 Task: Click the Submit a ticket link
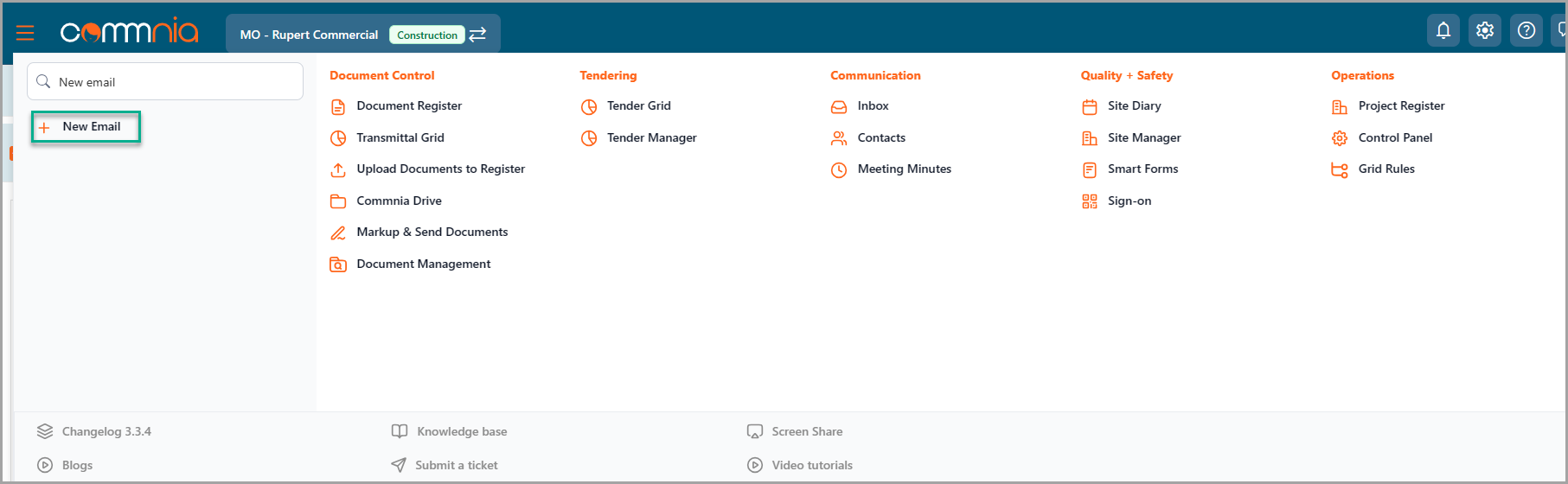(x=456, y=465)
